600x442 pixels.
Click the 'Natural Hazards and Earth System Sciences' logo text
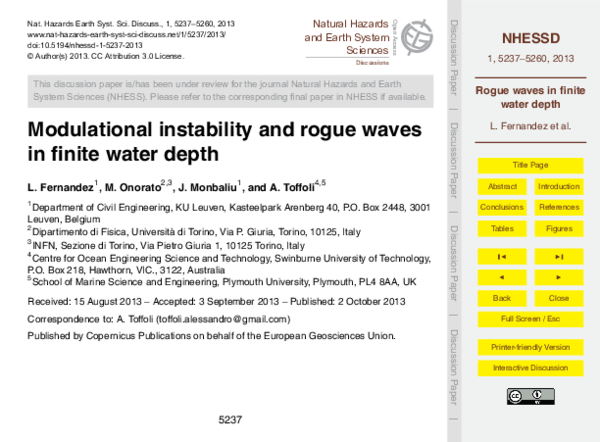coord(347,37)
